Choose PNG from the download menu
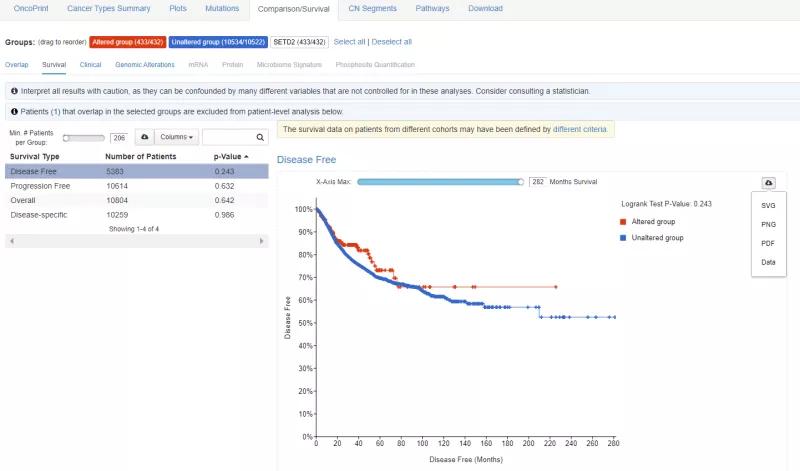Screen dimensions: 800x471 click(x=768, y=224)
